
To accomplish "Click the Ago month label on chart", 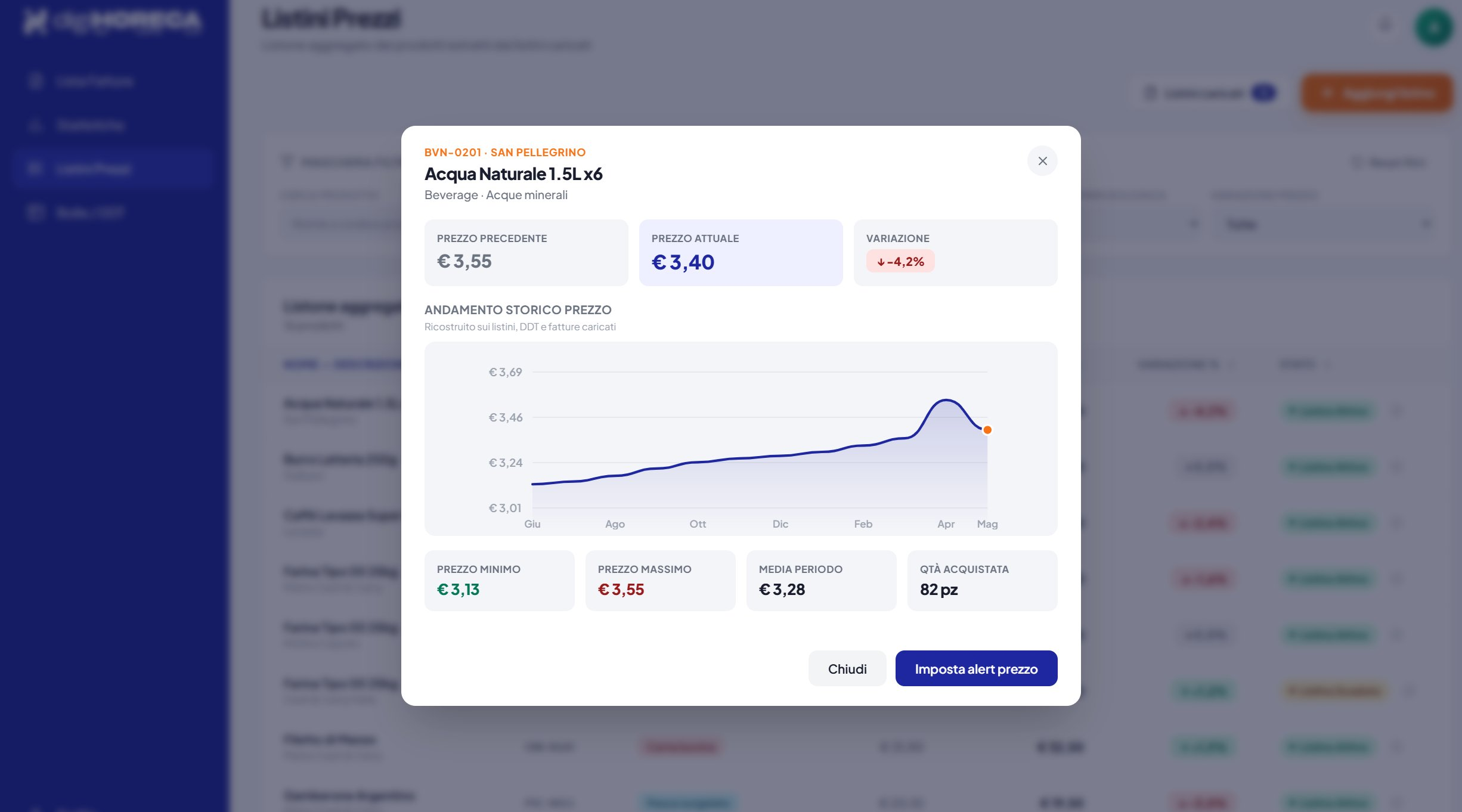I will coord(615,524).
